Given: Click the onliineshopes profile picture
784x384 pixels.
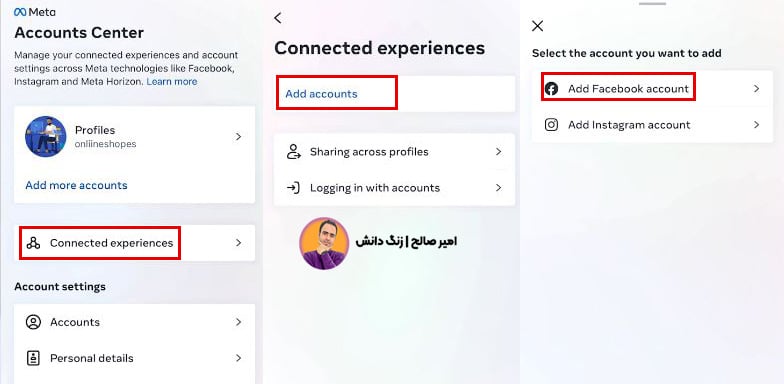Looking at the screenshot, I should (x=46, y=136).
